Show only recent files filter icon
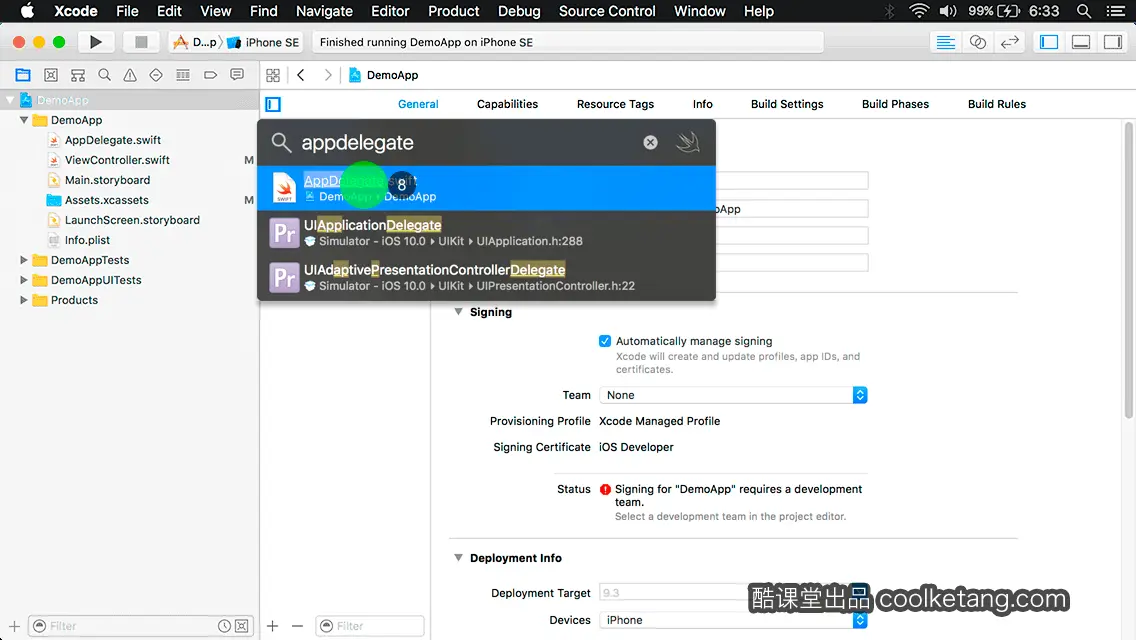This screenshot has width=1136, height=640. click(225, 626)
